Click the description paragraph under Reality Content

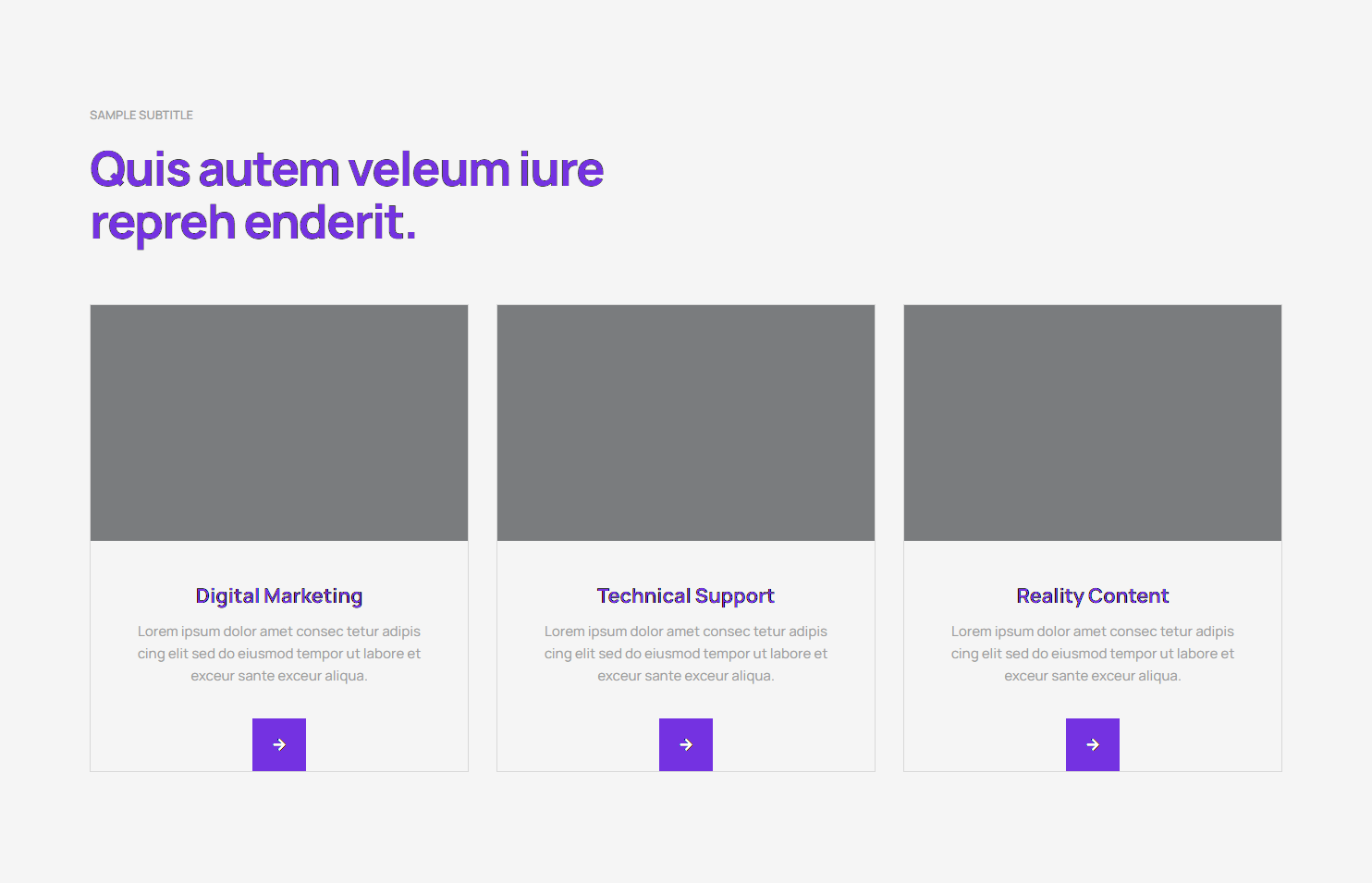1093,654
